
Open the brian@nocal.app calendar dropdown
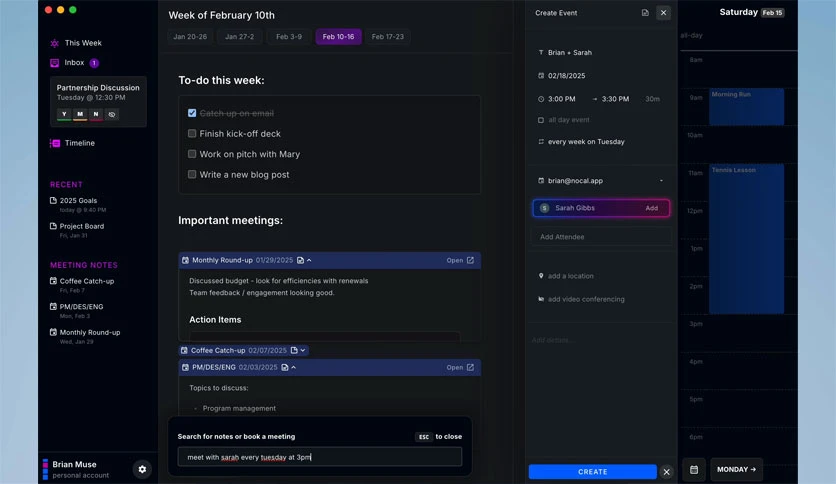point(661,181)
